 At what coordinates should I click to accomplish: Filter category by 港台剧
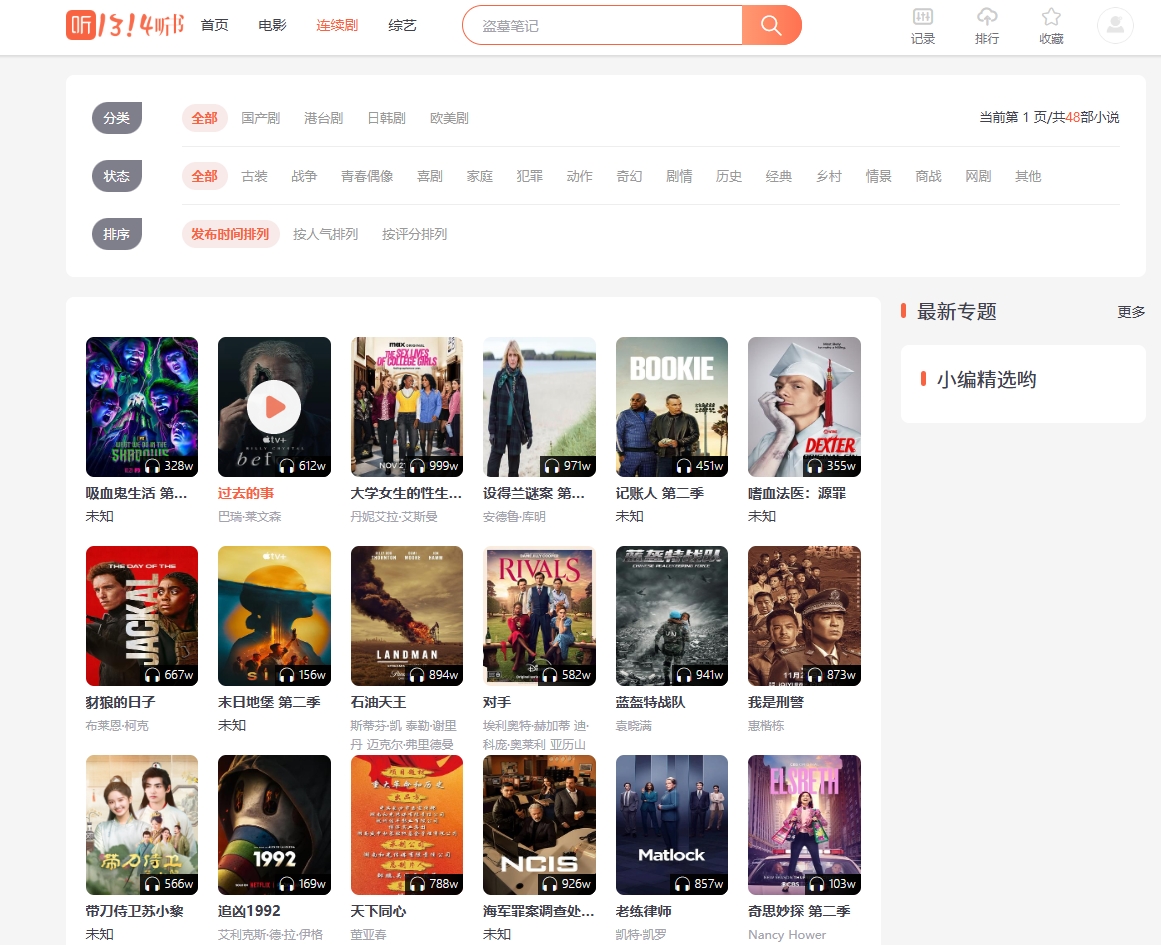(324, 118)
